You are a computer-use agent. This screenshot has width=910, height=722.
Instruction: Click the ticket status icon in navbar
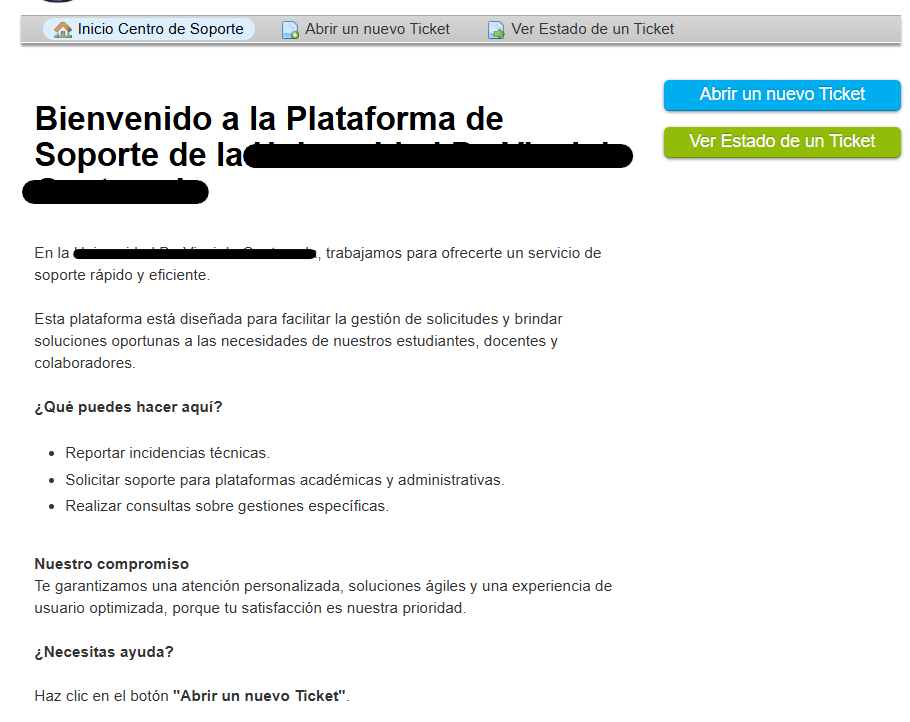pyautogui.click(x=496, y=30)
